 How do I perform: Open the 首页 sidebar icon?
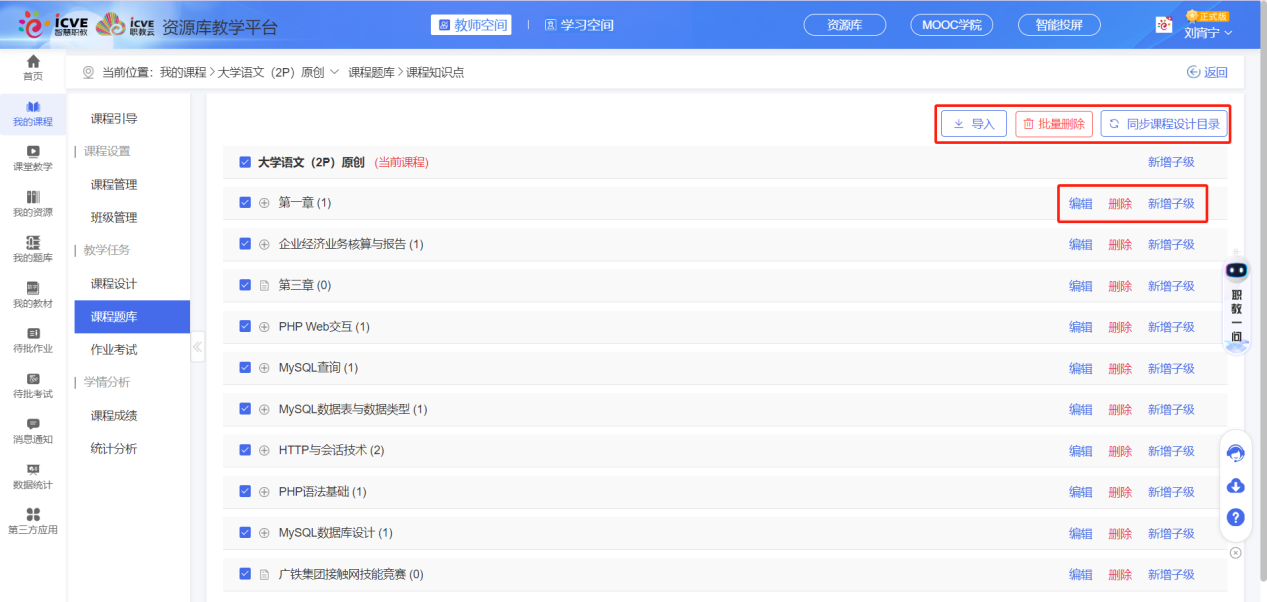point(32,70)
